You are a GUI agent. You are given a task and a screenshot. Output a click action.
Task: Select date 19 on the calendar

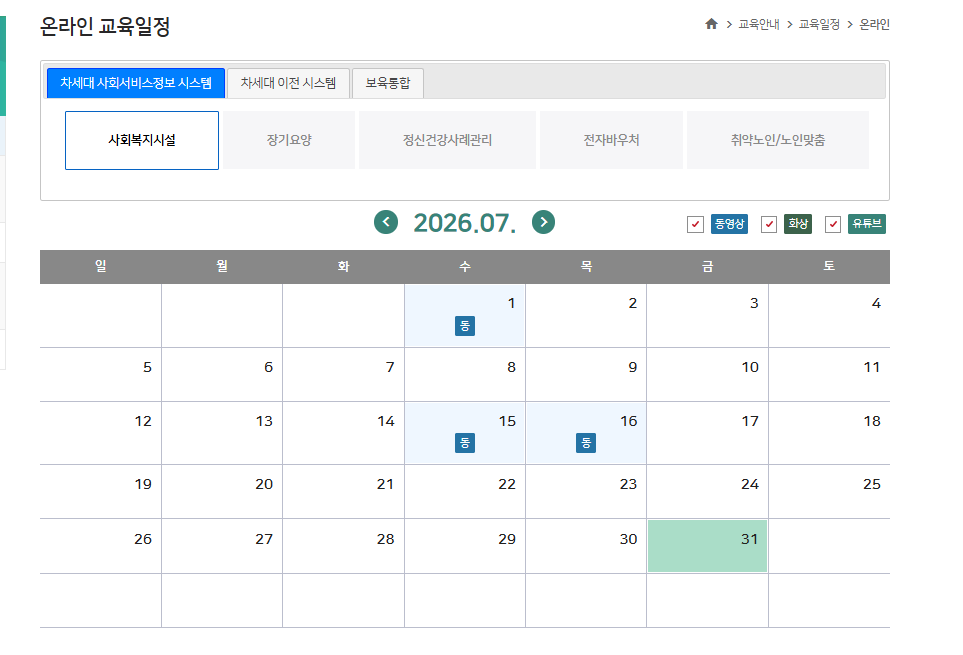coord(101,491)
